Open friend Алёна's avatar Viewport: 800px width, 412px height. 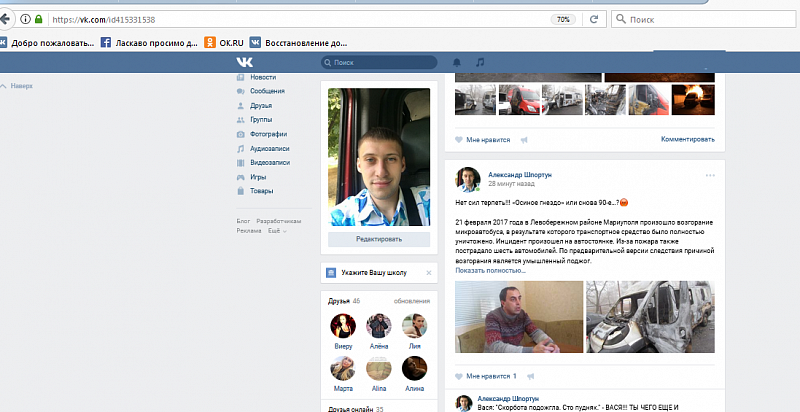pos(379,326)
